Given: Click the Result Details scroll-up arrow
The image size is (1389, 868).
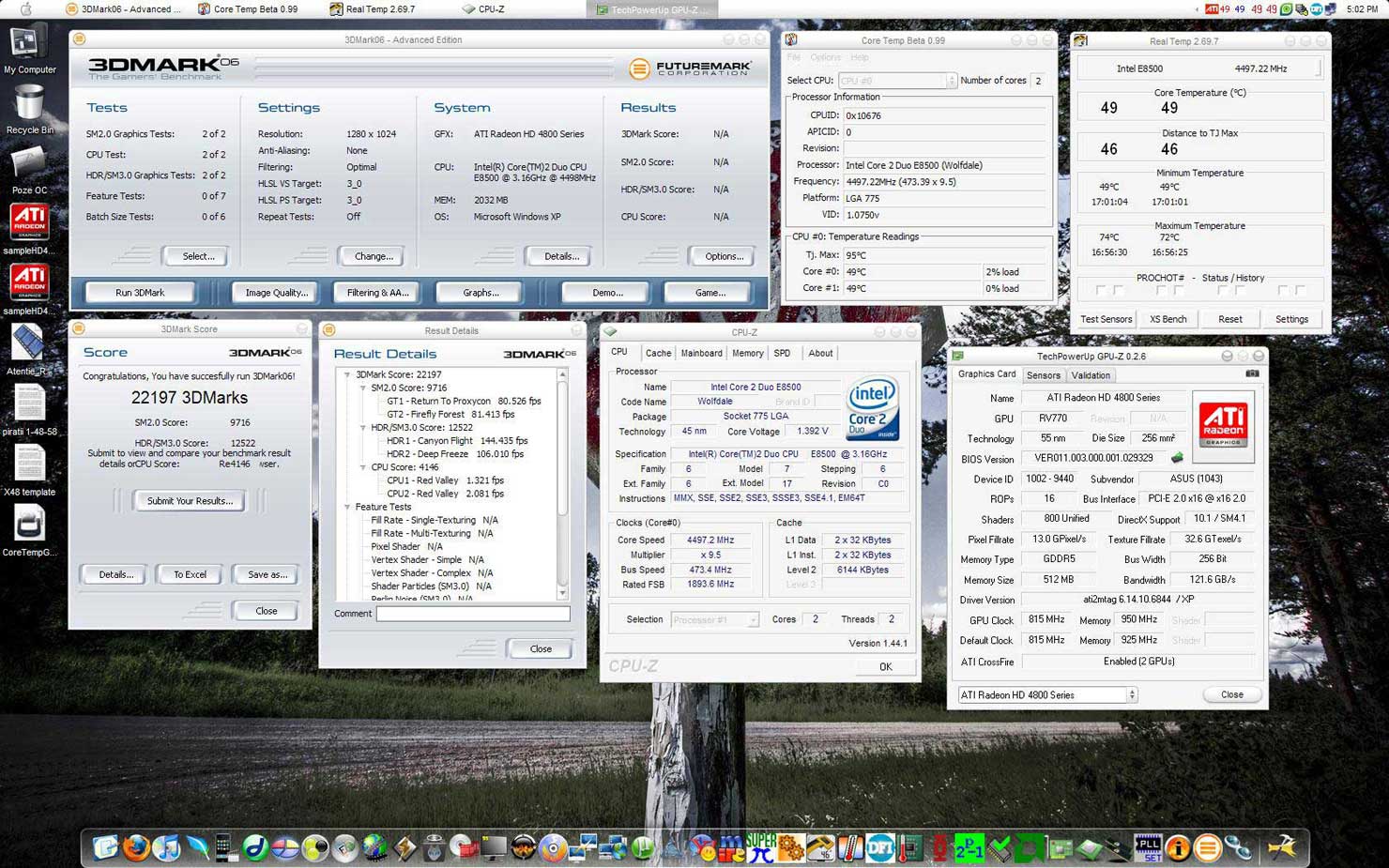Looking at the screenshot, I should [x=562, y=374].
